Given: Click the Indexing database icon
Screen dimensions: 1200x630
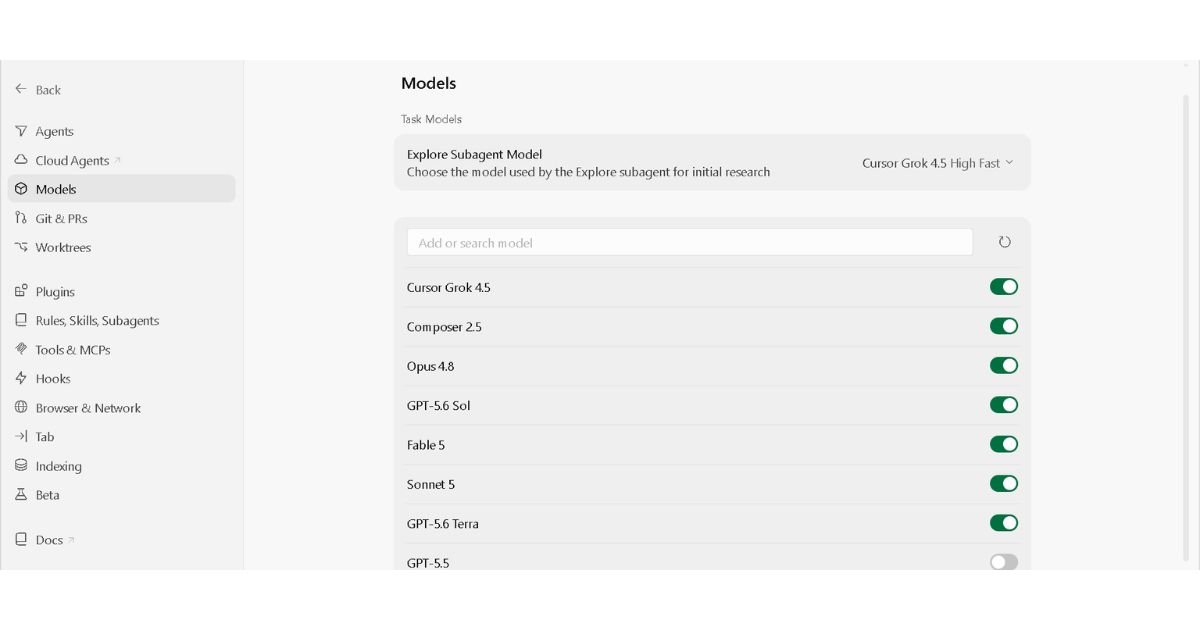Looking at the screenshot, I should click(x=21, y=465).
